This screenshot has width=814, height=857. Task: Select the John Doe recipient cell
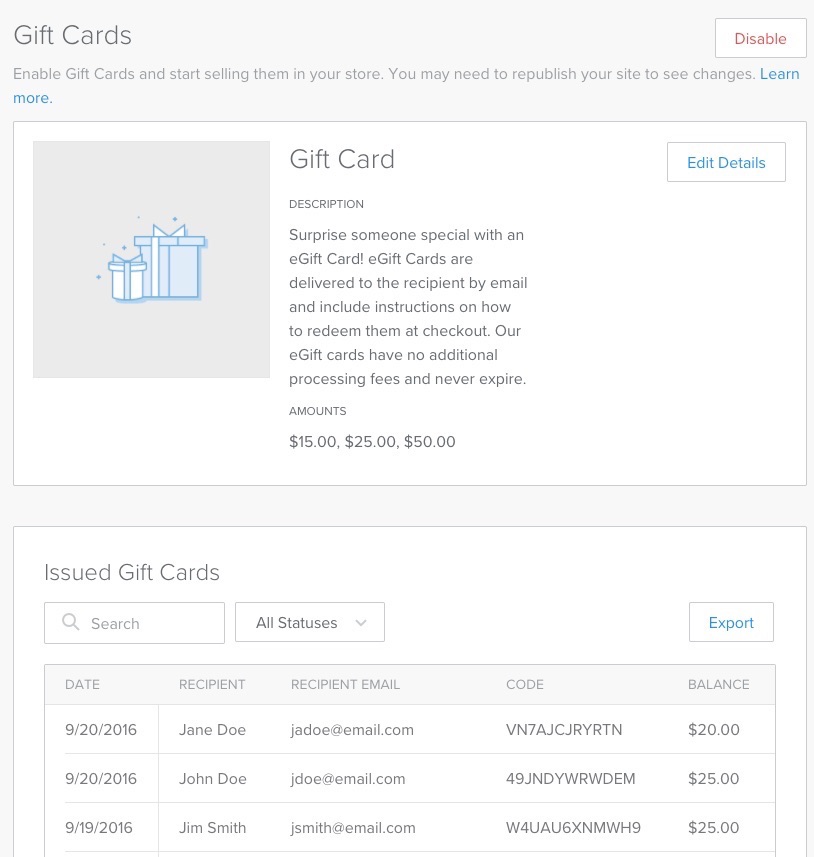213,778
